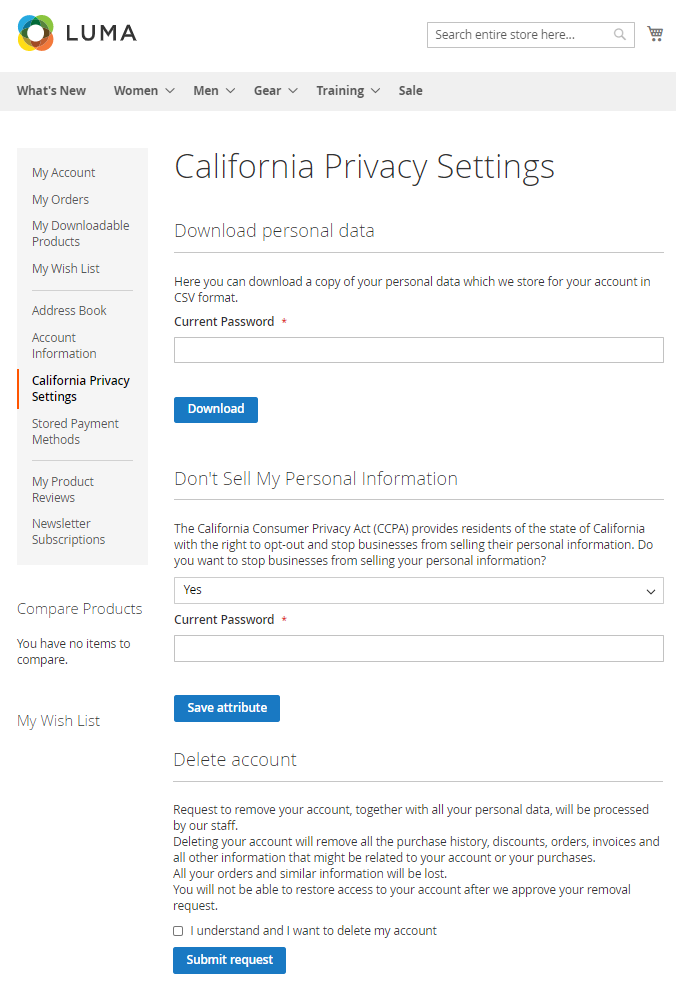Expand the Men menu chevron
Viewport: 685px width, 1000px height.
[231, 91]
